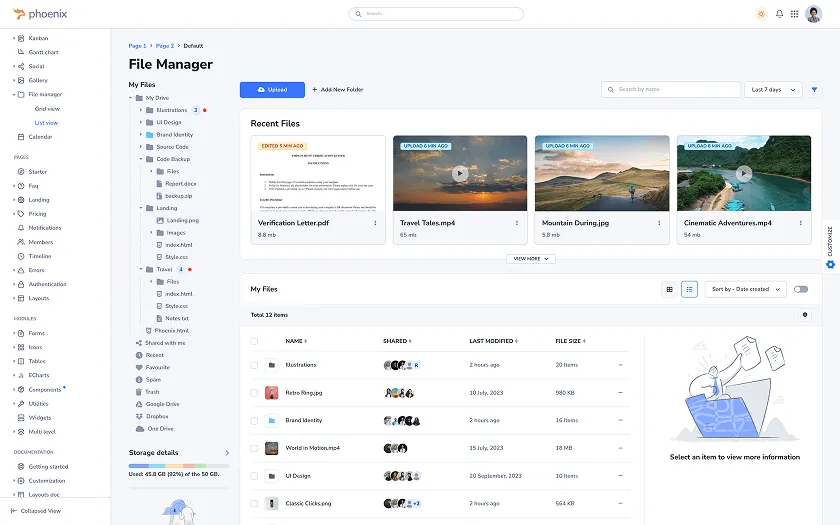Select Grid view under File manager

point(47,109)
